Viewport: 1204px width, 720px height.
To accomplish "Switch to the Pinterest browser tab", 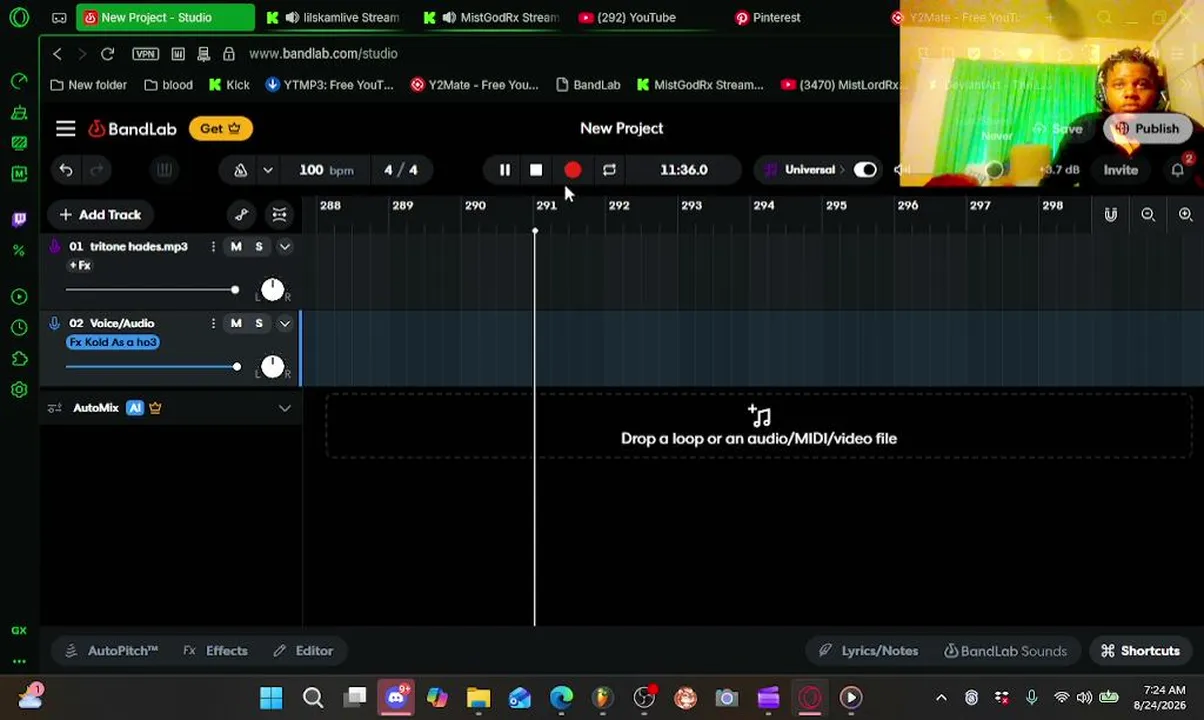I will point(767,17).
